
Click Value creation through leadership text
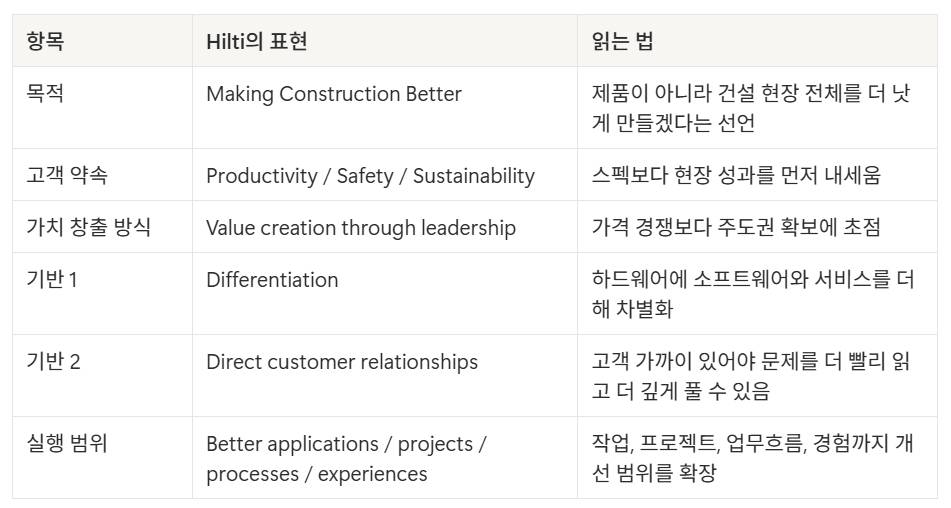click(x=361, y=228)
